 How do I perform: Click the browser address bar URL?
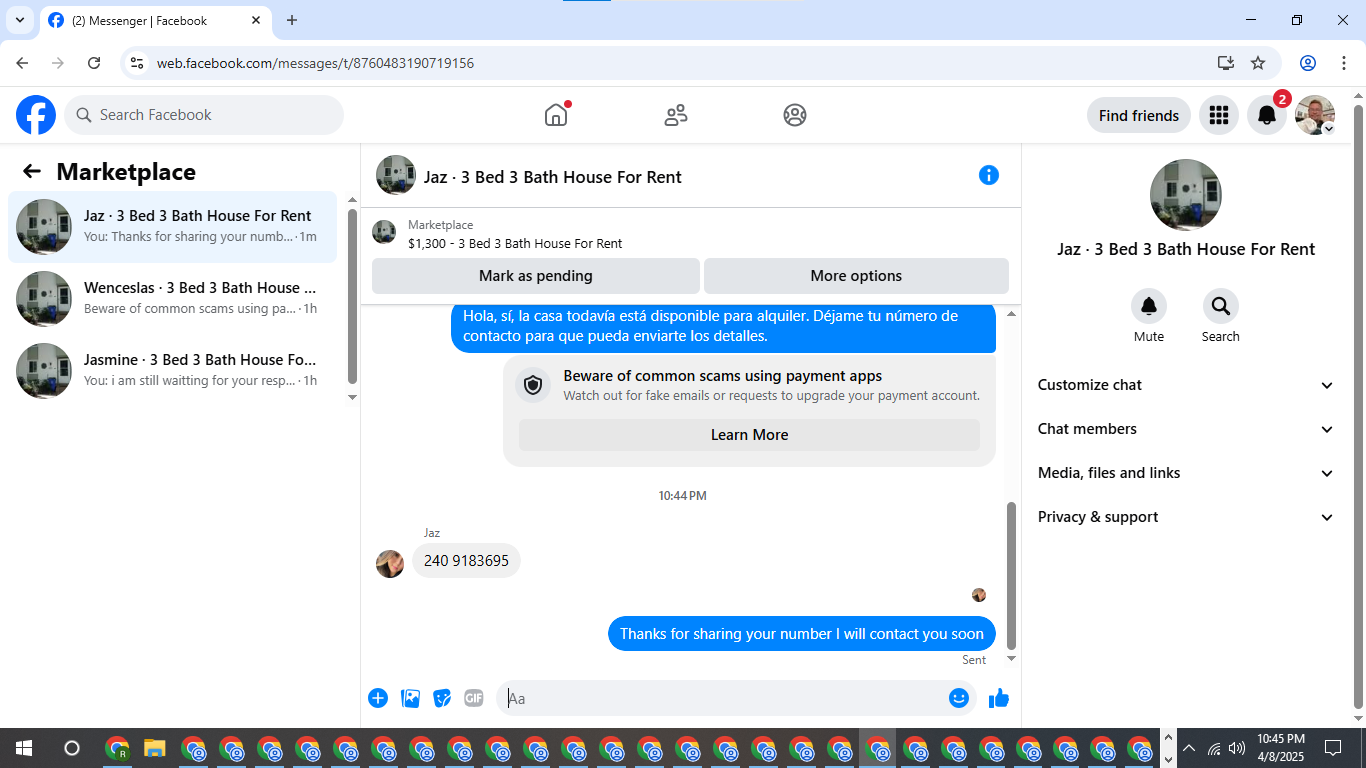(x=315, y=63)
